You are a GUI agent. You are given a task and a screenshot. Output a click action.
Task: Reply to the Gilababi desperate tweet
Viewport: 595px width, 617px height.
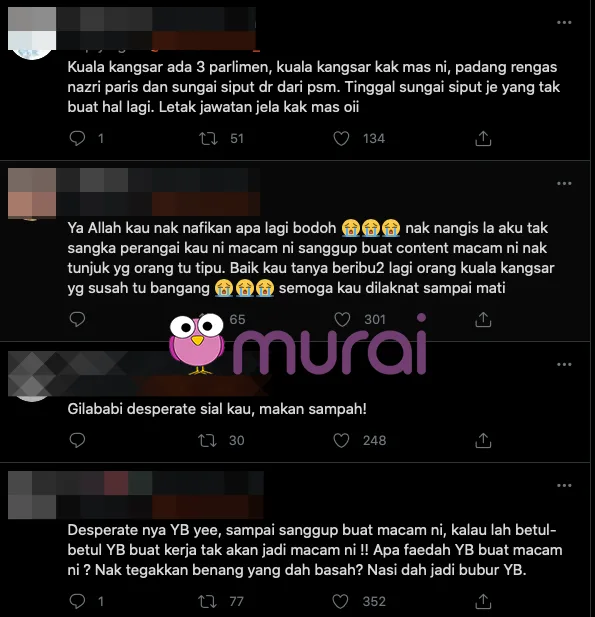[x=77, y=440]
